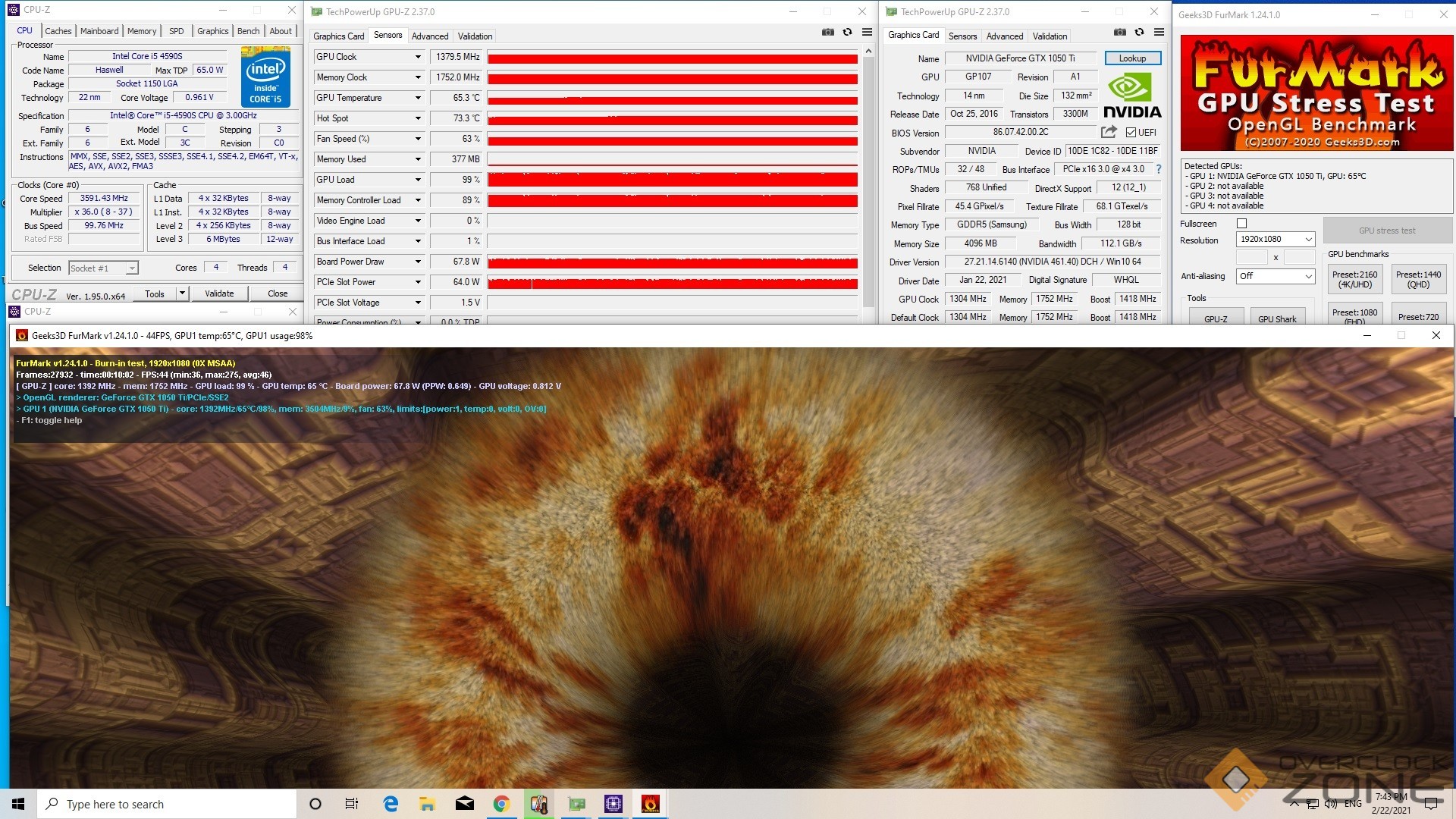The width and height of the screenshot is (1456, 819).
Task: Switch to the Mainboard tab in CPU-Z
Action: point(99,31)
